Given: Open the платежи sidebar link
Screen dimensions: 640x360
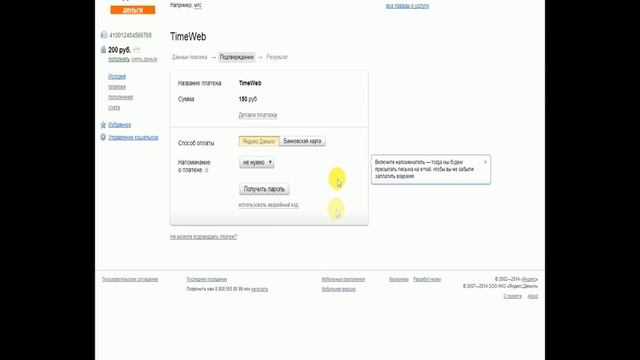Looking at the screenshot, I should [117, 87].
